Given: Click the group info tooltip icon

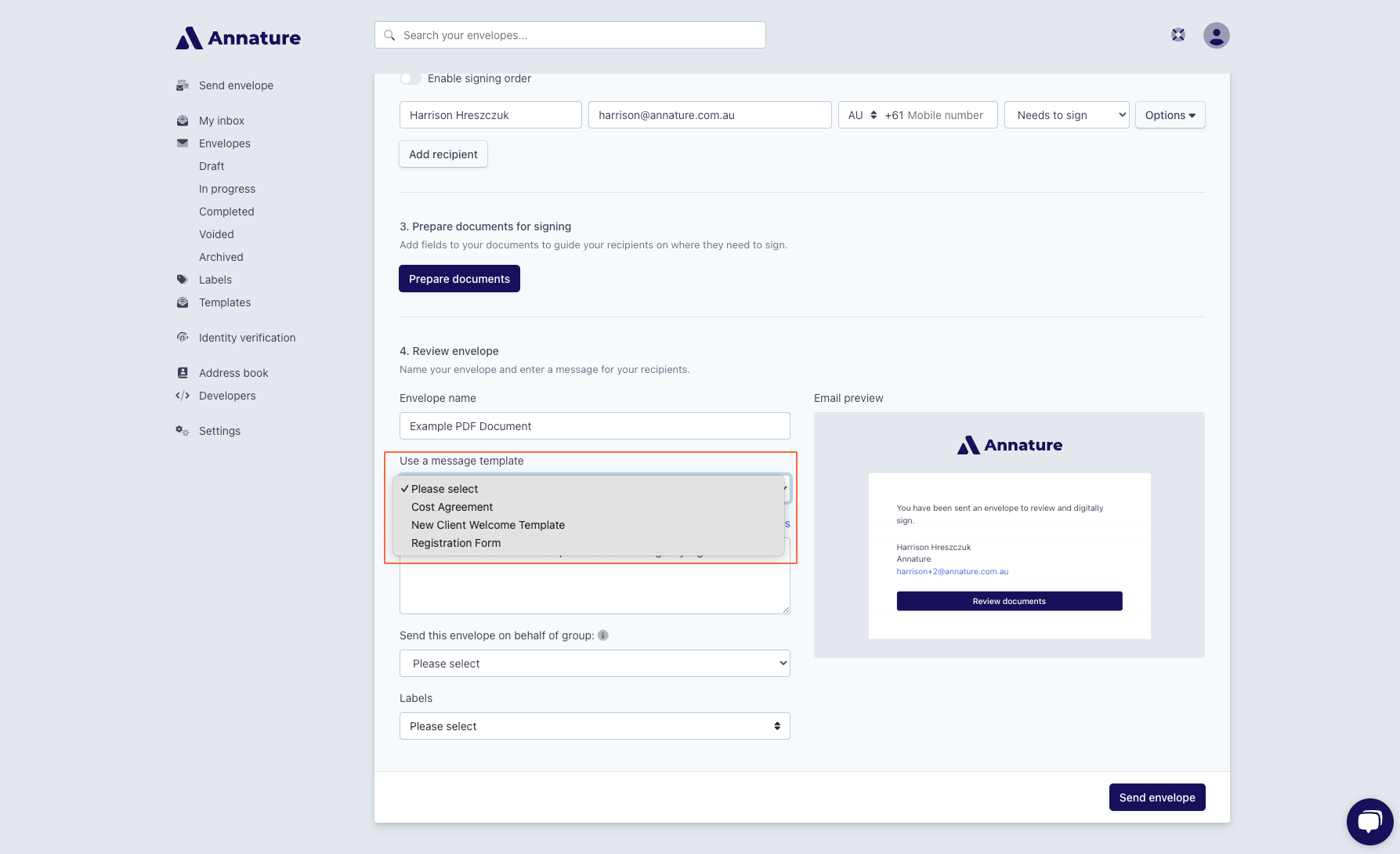Looking at the screenshot, I should (x=603, y=635).
